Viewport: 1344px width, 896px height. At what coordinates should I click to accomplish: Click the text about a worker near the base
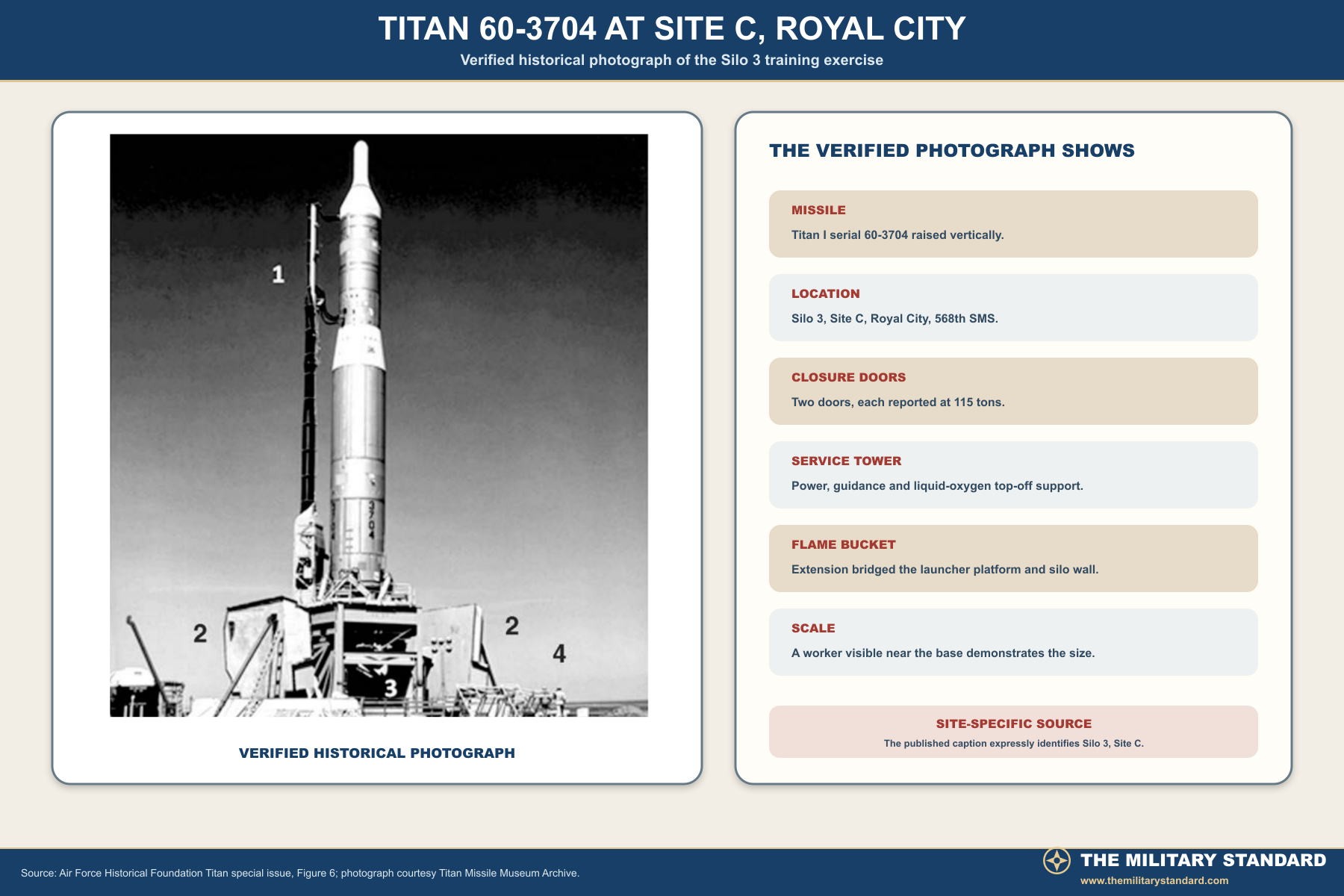943,653
